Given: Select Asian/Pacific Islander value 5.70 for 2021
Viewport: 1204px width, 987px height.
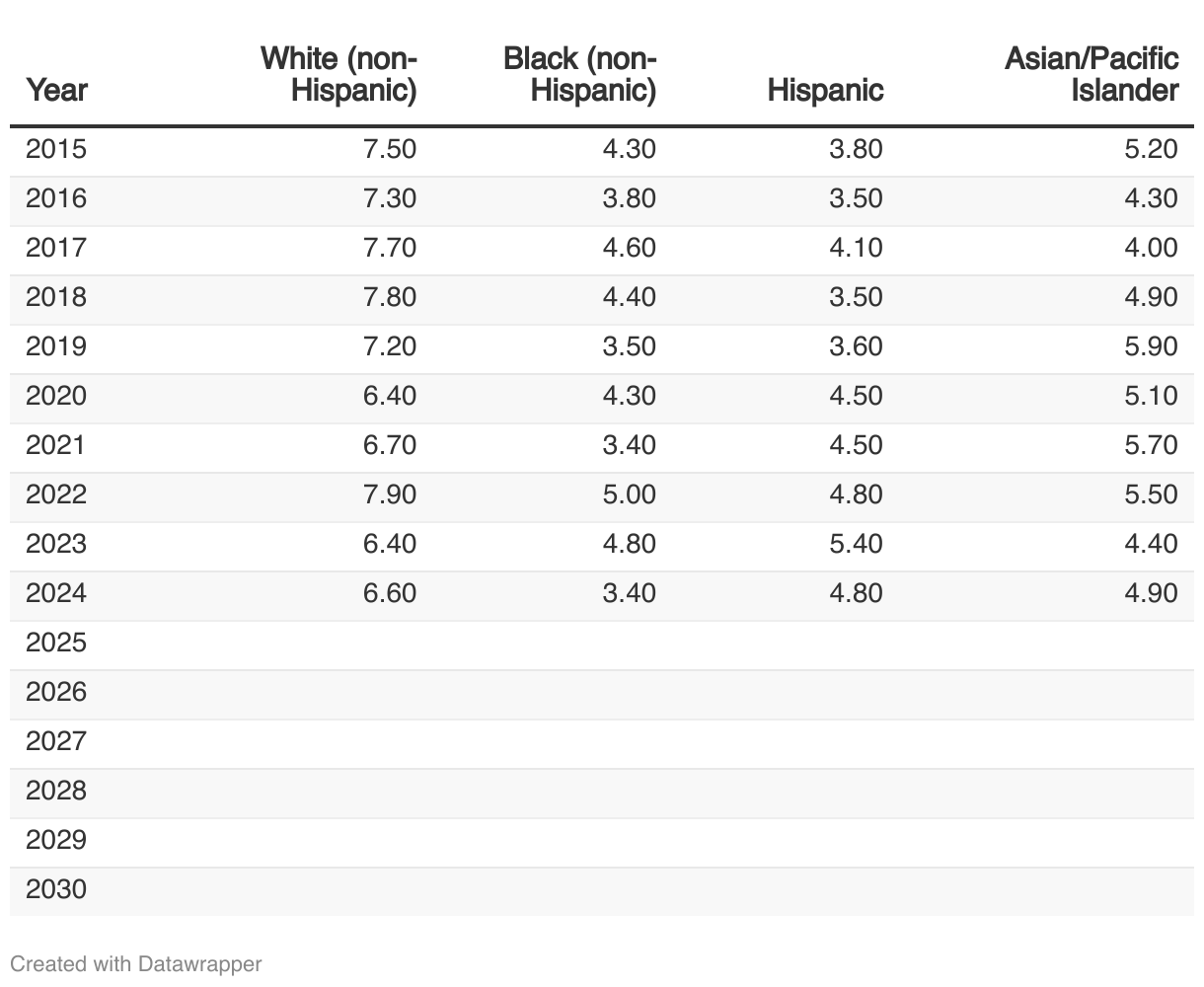Looking at the screenshot, I should point(1151,445).
